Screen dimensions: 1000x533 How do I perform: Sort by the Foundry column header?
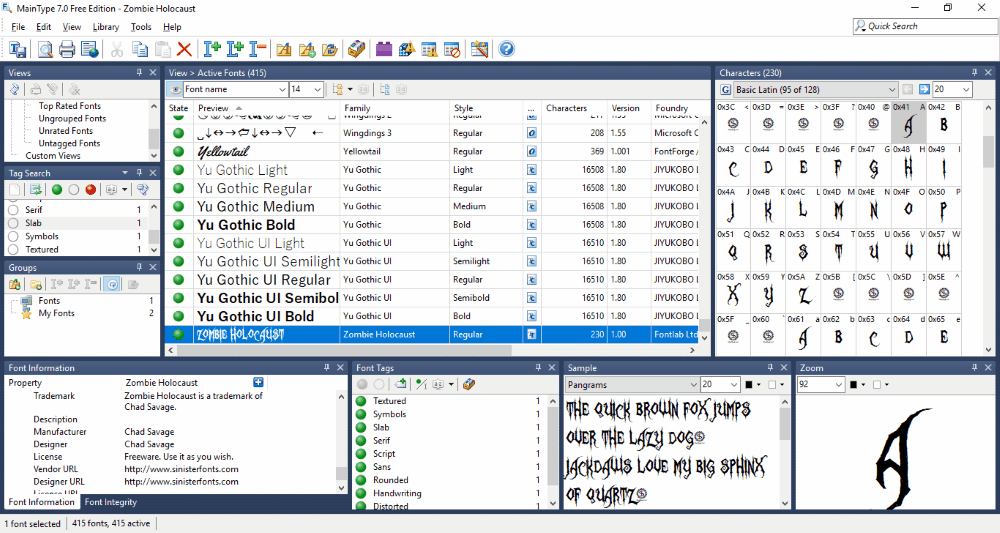675,108
